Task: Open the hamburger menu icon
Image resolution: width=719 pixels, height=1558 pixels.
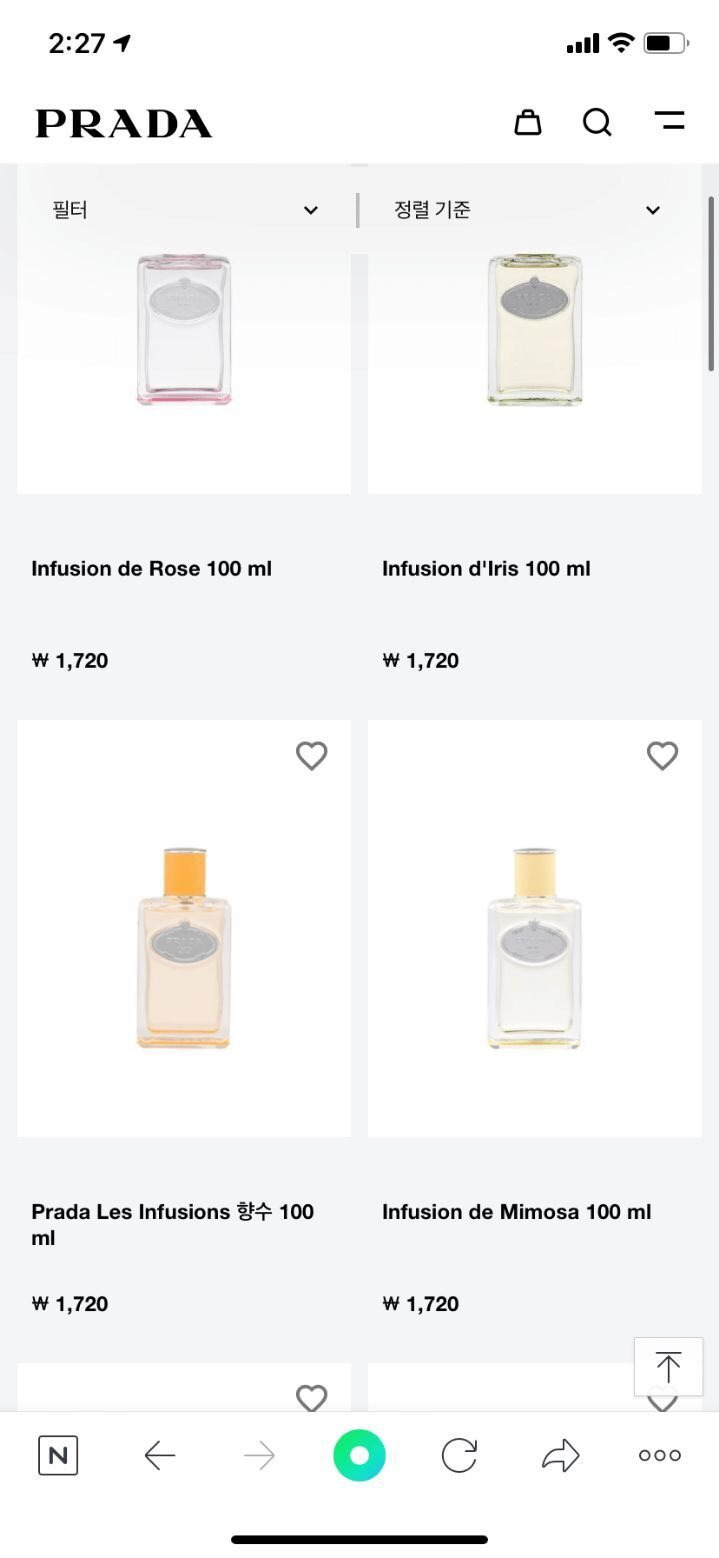Action: [x=669, y=121]
